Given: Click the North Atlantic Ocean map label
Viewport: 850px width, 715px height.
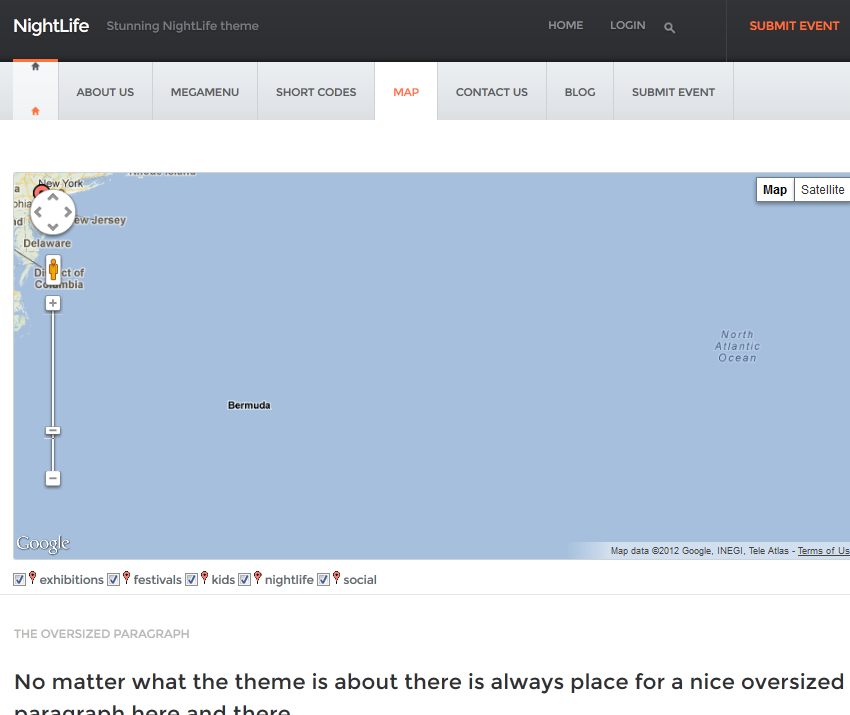Looking at the screenshot, I should pos(737,346).
